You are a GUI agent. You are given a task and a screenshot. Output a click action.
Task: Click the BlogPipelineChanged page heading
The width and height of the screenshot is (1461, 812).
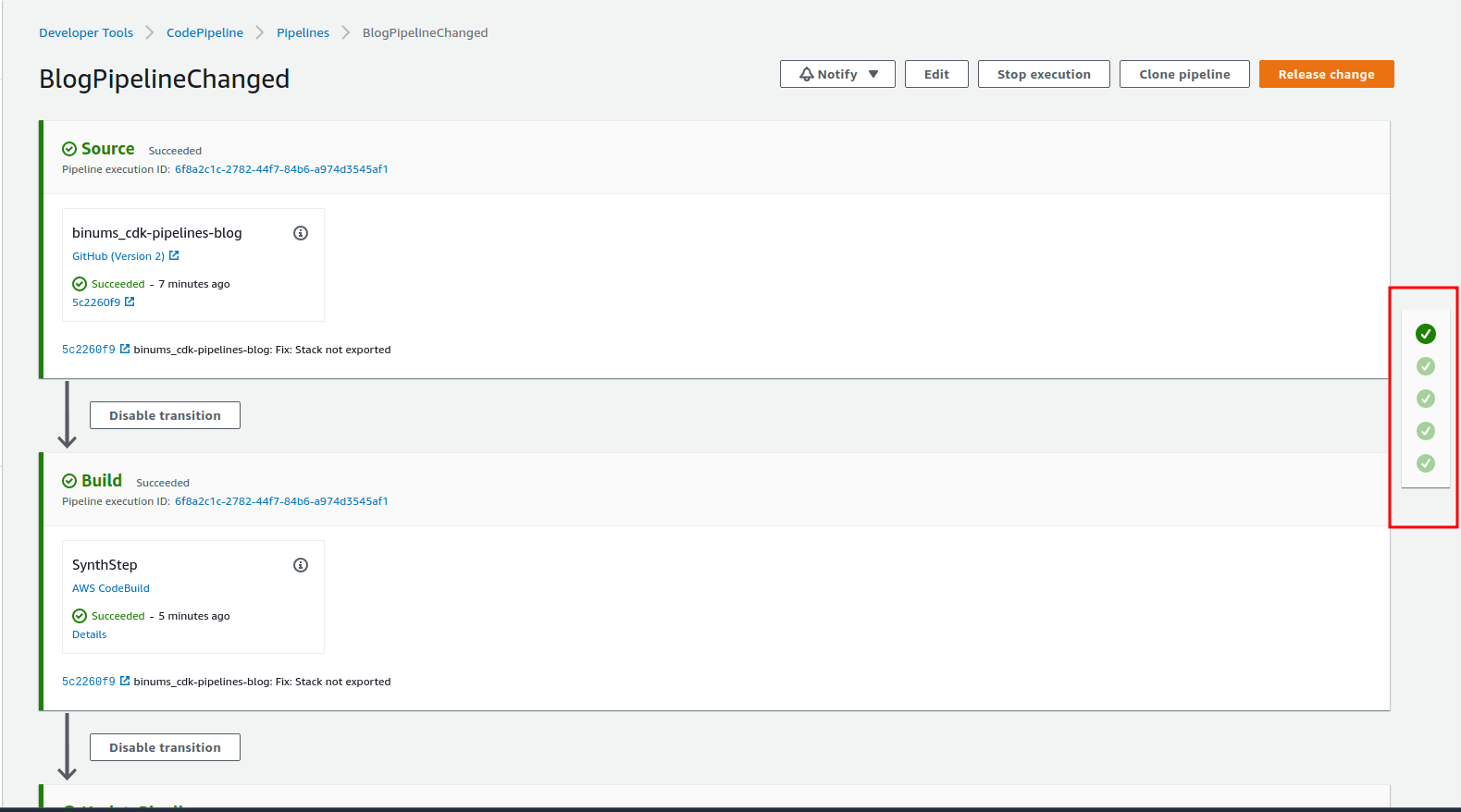(164, 79)
